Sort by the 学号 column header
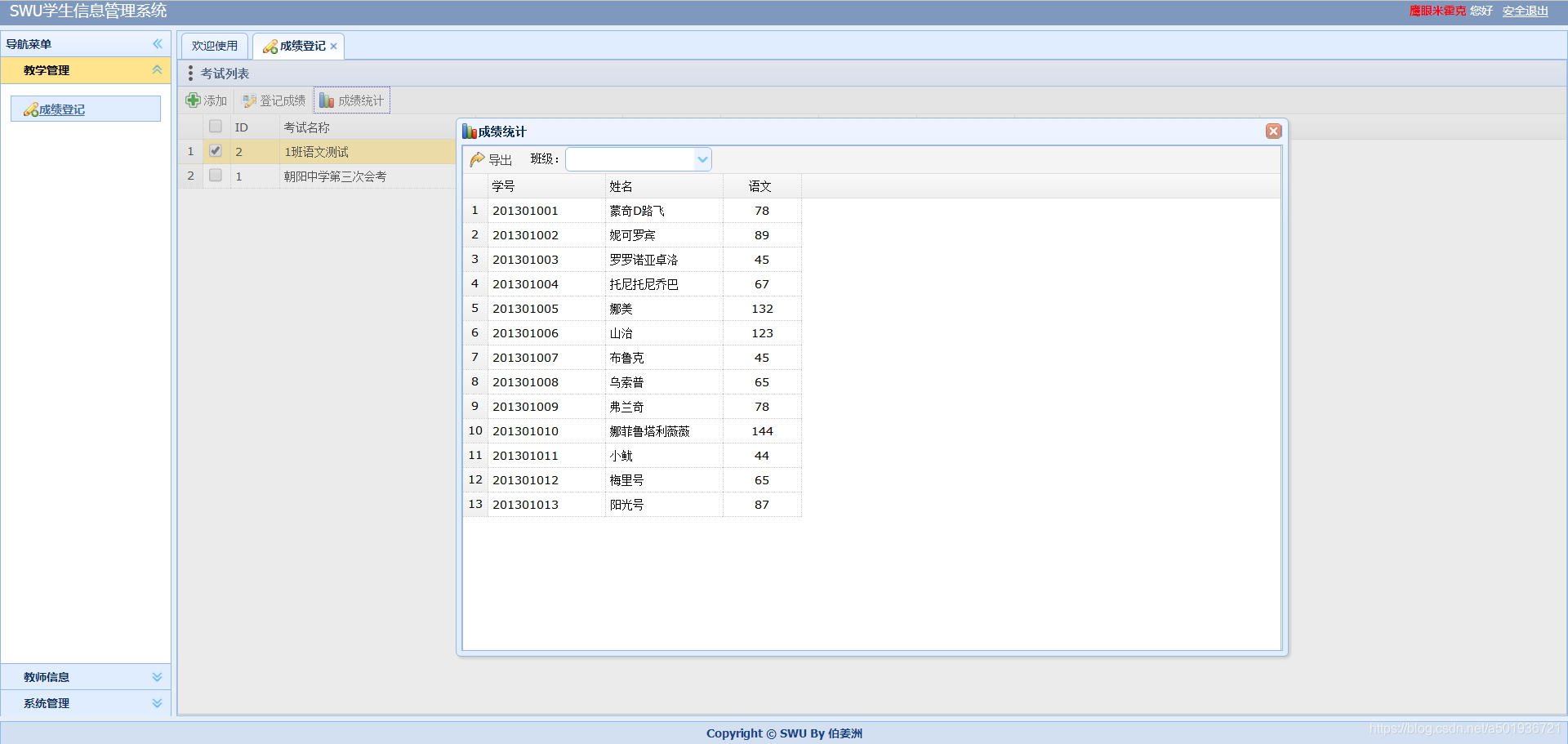This screenshot has width=1568, height=744. coord(546,186)
